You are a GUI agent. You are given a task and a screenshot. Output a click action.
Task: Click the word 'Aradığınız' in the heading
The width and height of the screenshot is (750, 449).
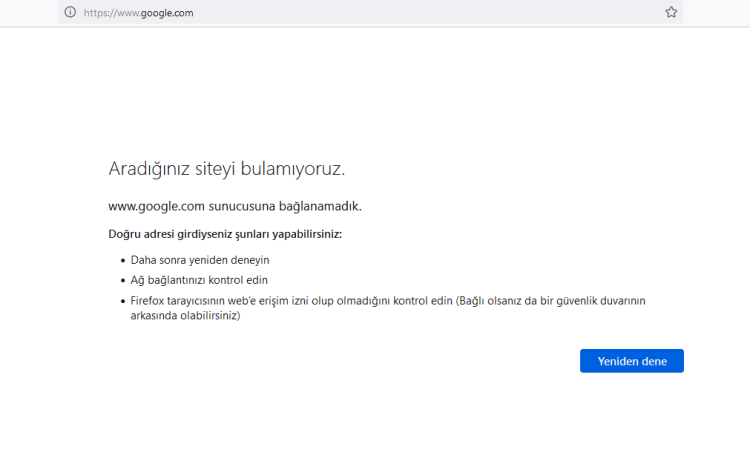148,168
